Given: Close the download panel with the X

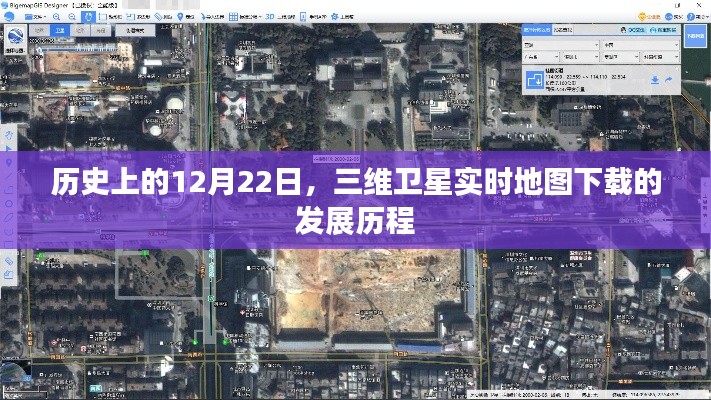Looking at the screenshot, I should (677, 67).
